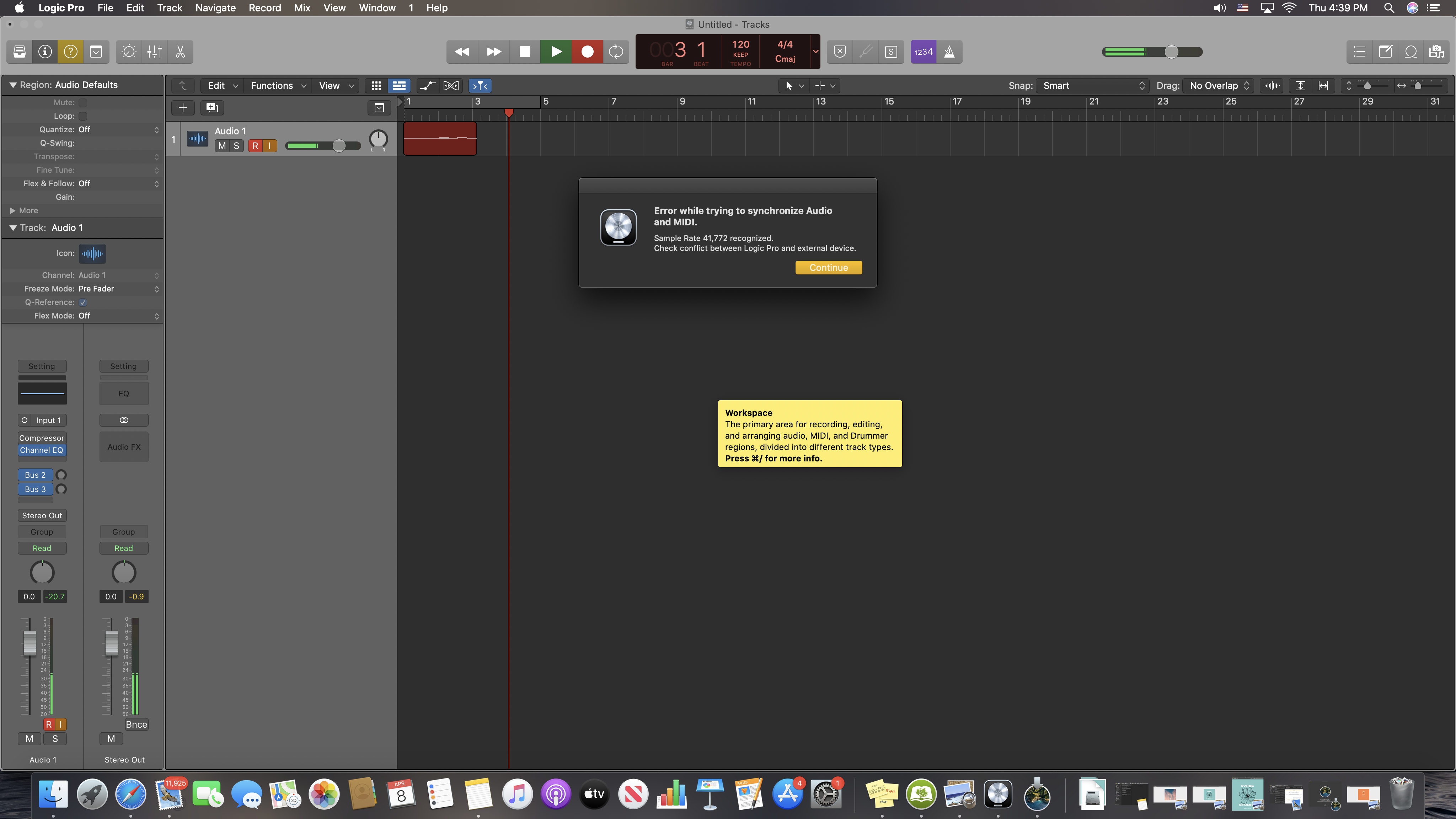The width and height of the screenshot is (1456, 819).
Task: Open the Library panel
Action: coord(19,52)
